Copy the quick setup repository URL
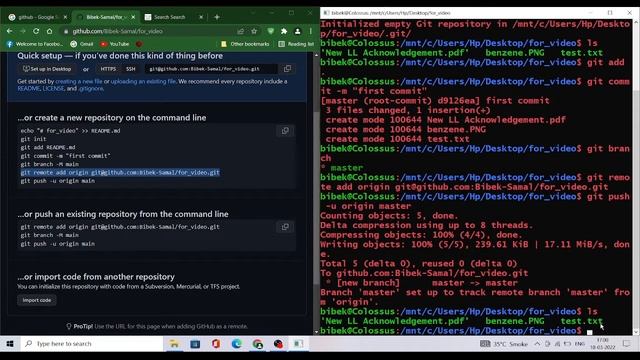The width and height of the screenshot is (640, 360). pyautogui.click(x=287, y=69)
